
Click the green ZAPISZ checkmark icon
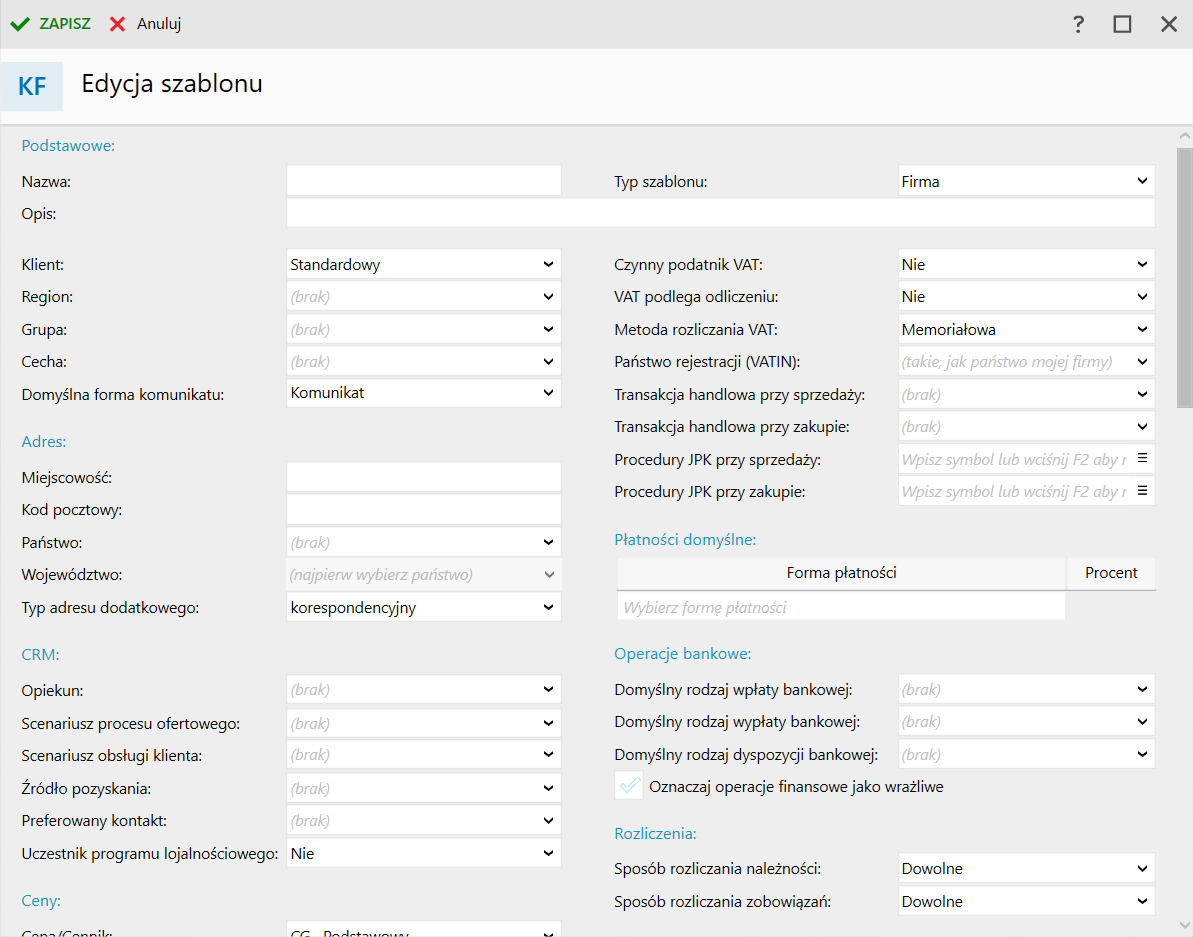tap(20, 24)
